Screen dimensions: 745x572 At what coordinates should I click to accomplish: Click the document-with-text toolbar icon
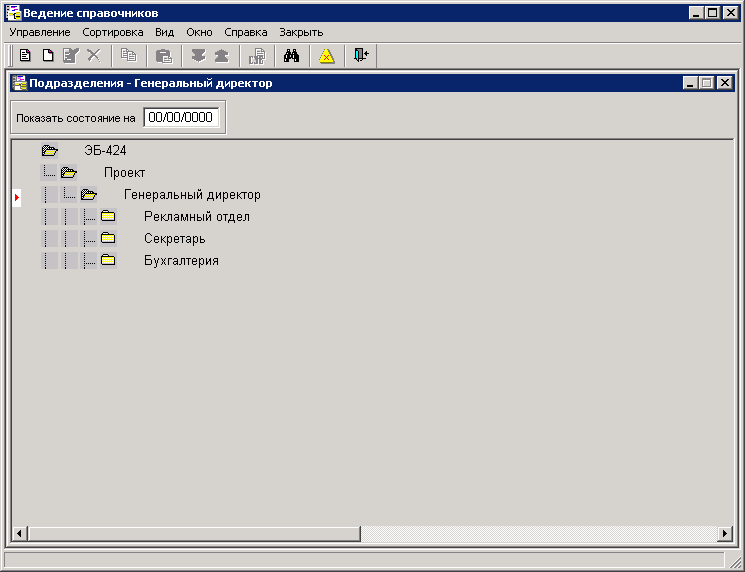point(25,56)
